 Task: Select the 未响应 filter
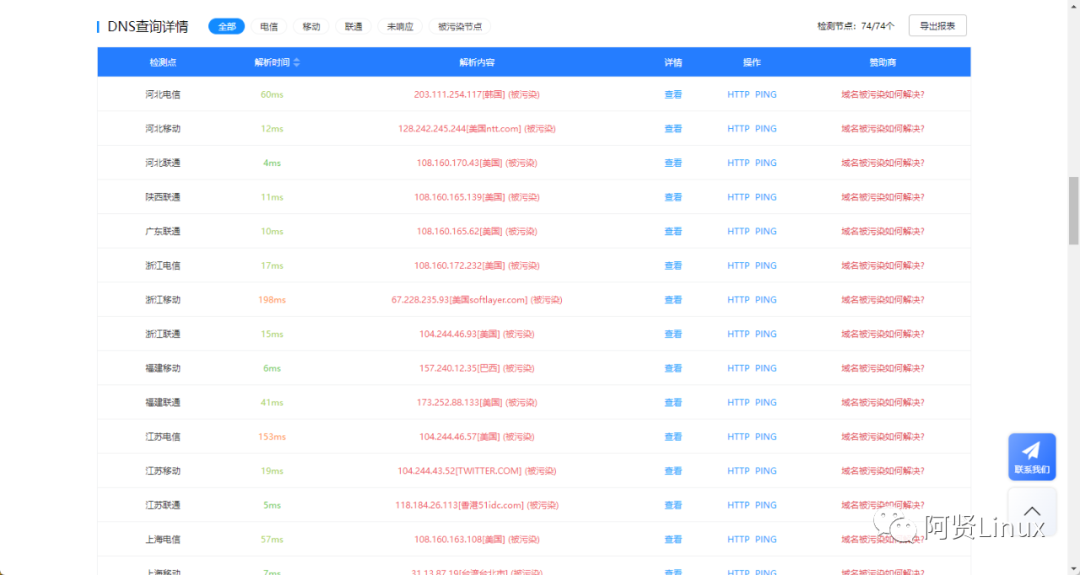[x=400, y=26]
